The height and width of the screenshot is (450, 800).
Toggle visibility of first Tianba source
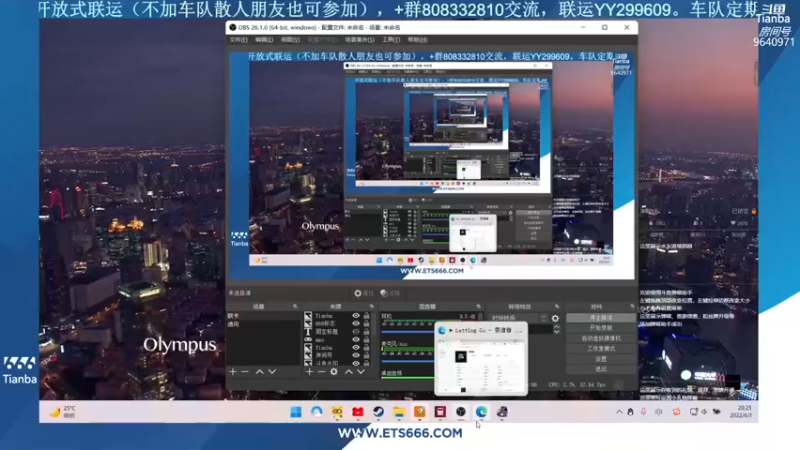tap(356, 316)
